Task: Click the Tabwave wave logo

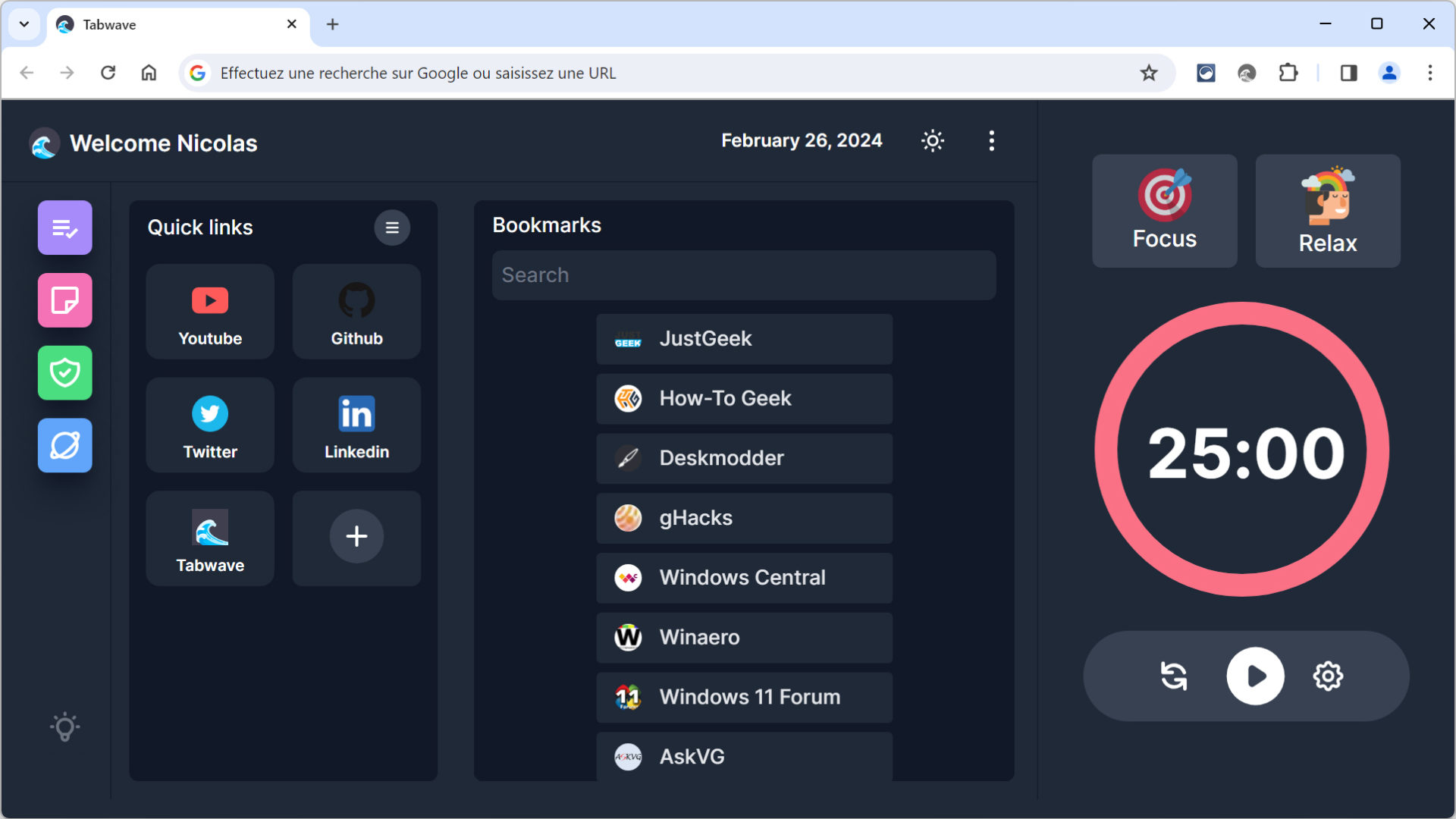Action: pos(45,143)
